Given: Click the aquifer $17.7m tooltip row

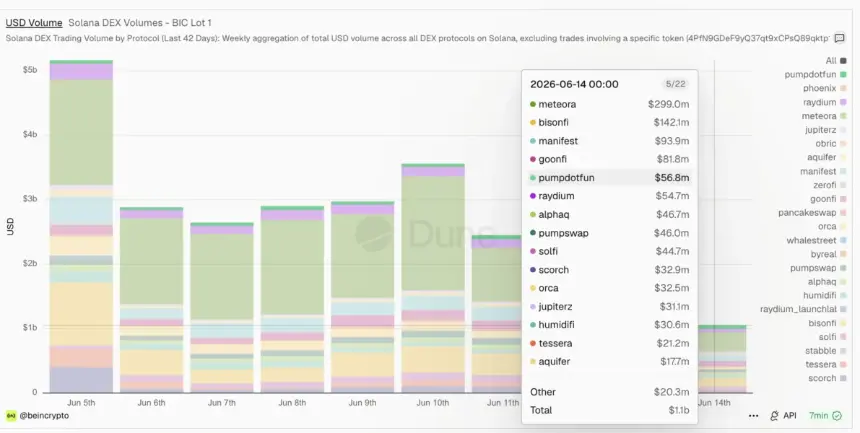Looking at the screenshot, I should pyautogui.click(x=609, y=362).
